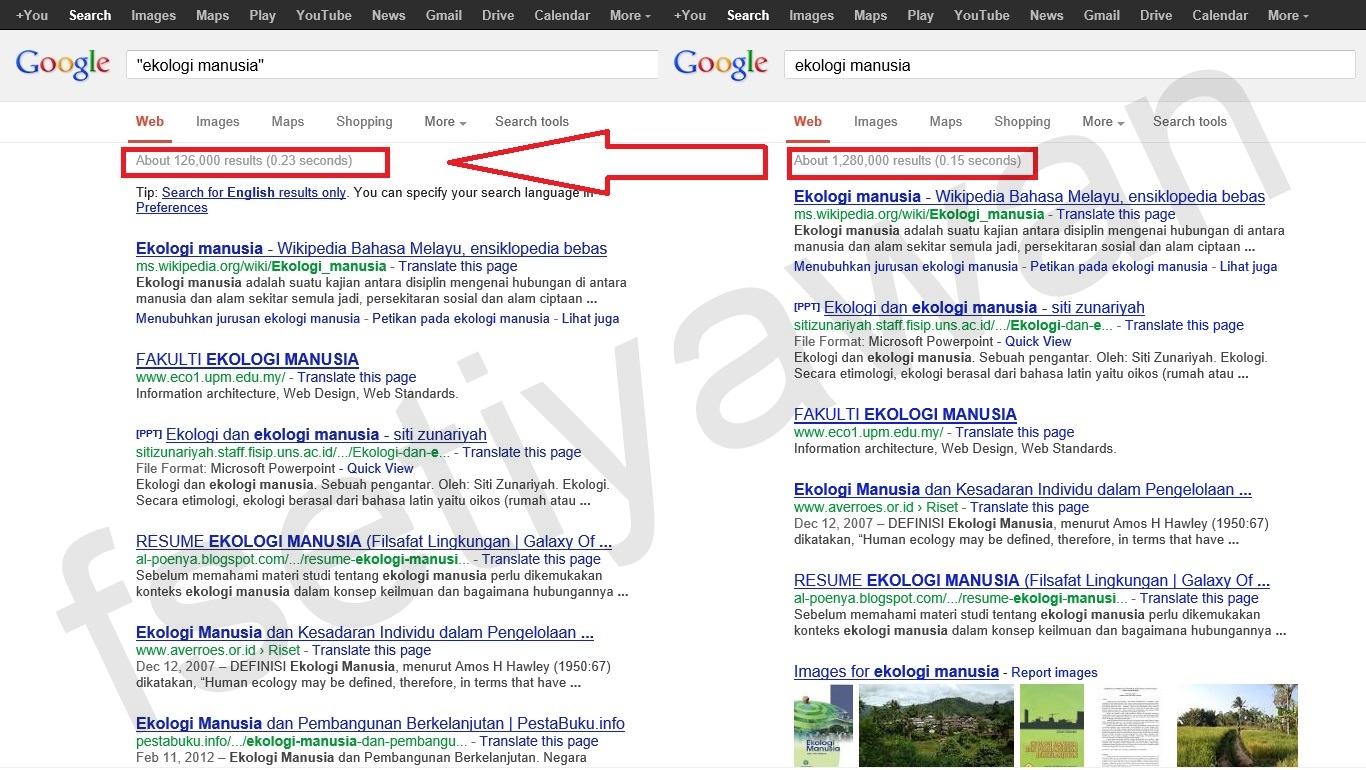The width and height of the screenshot is (1366, 770).
Task: Open the Ekologi Manusia book cover thumbnail
Action: coord(823,726)
